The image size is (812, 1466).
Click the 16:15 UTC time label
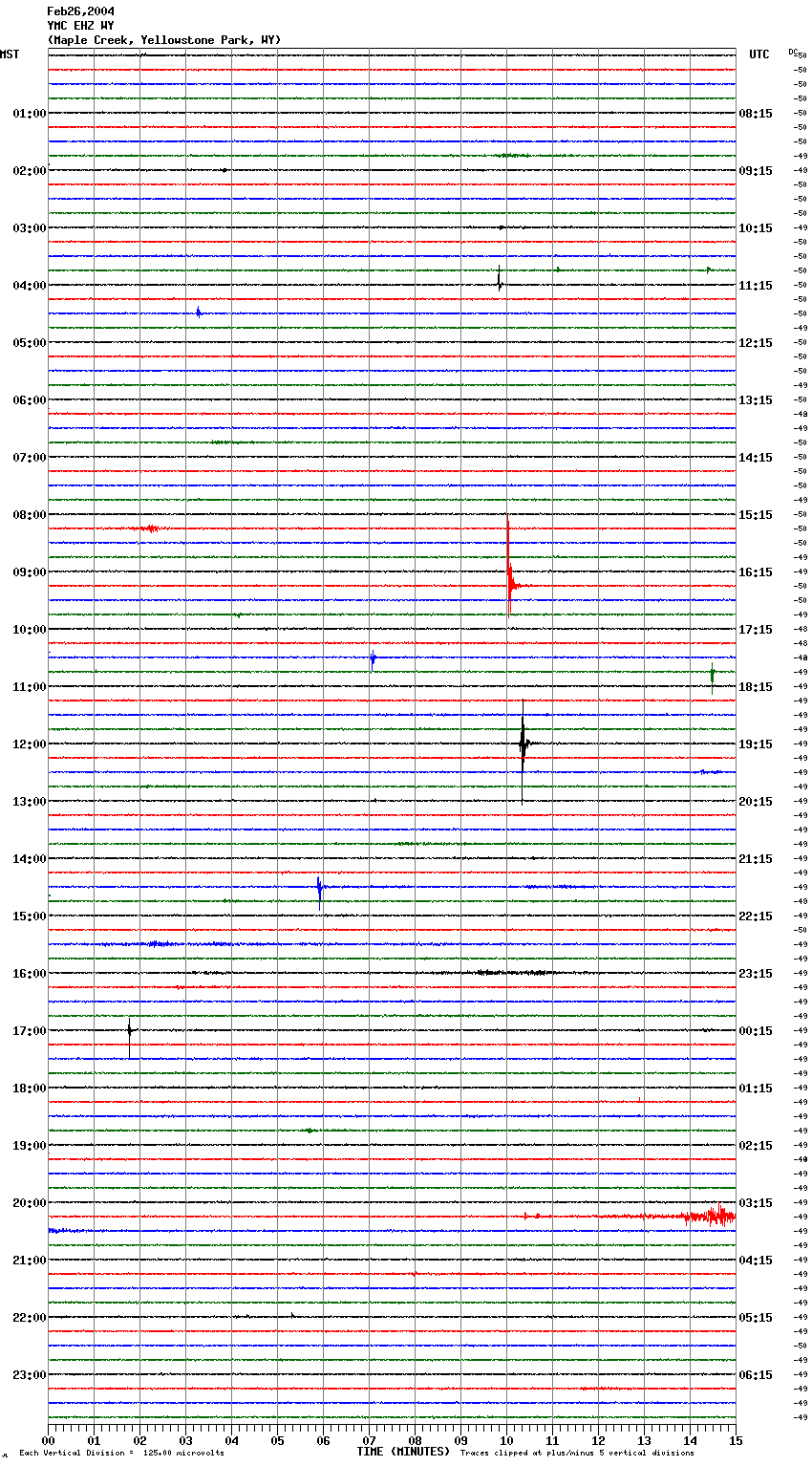756,572
